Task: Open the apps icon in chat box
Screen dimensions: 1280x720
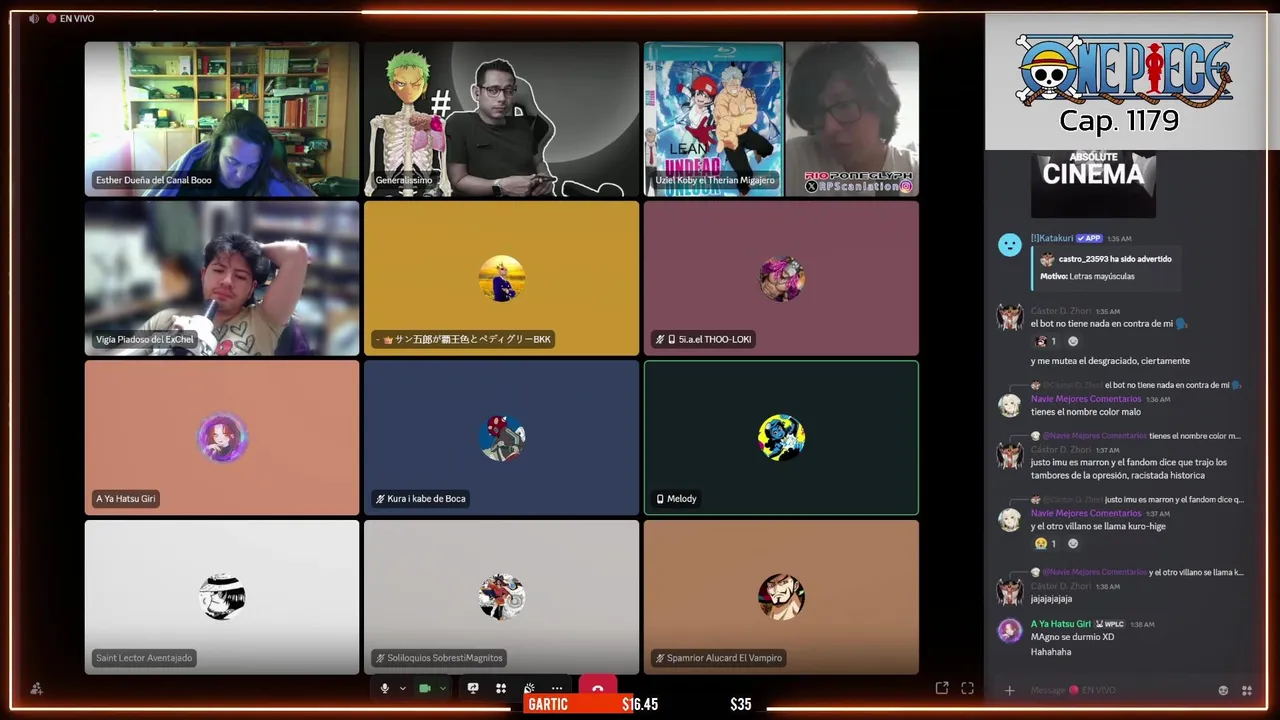Action: pos(1247,690)
